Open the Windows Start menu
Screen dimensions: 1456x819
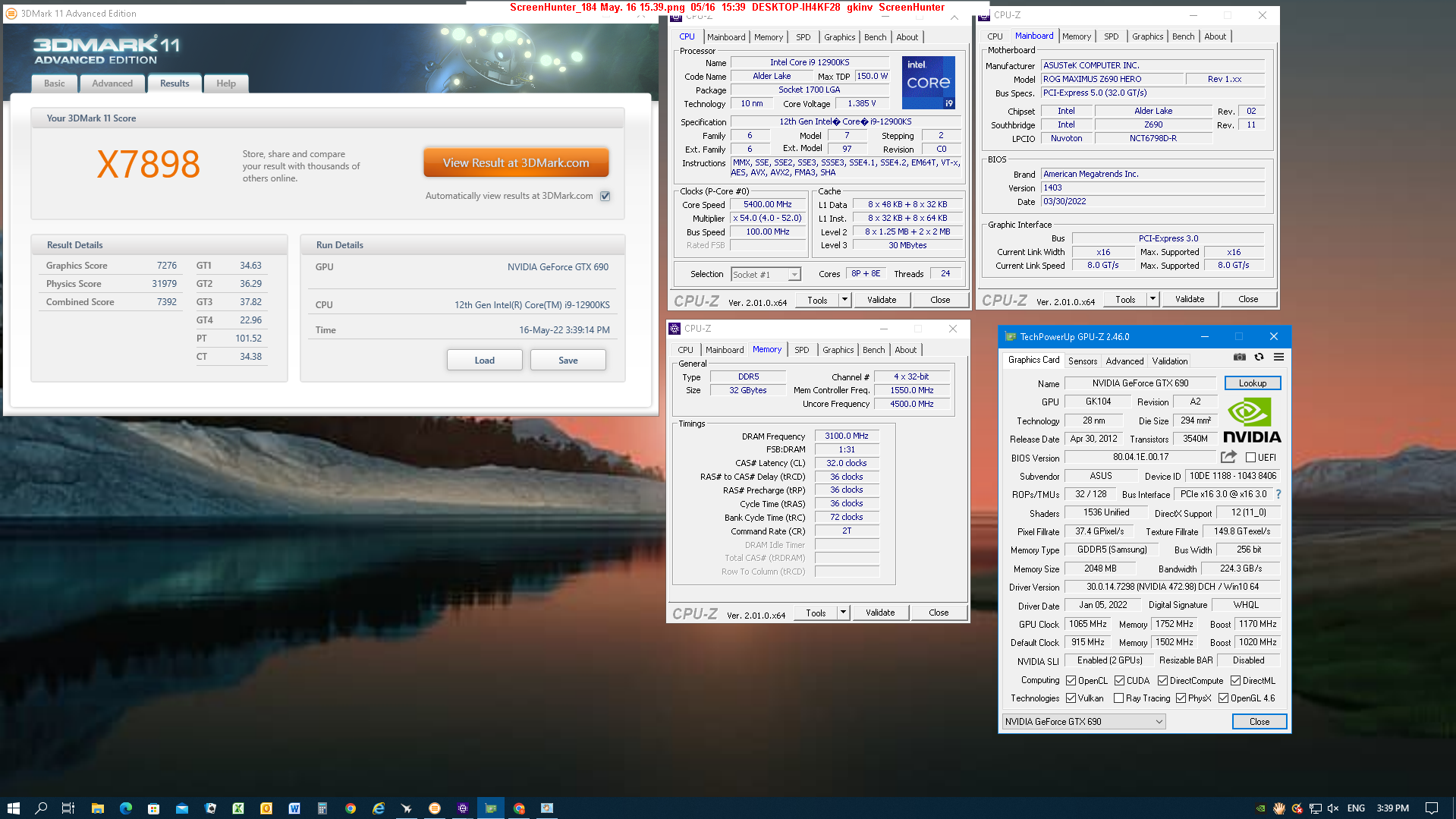[13, 808]
